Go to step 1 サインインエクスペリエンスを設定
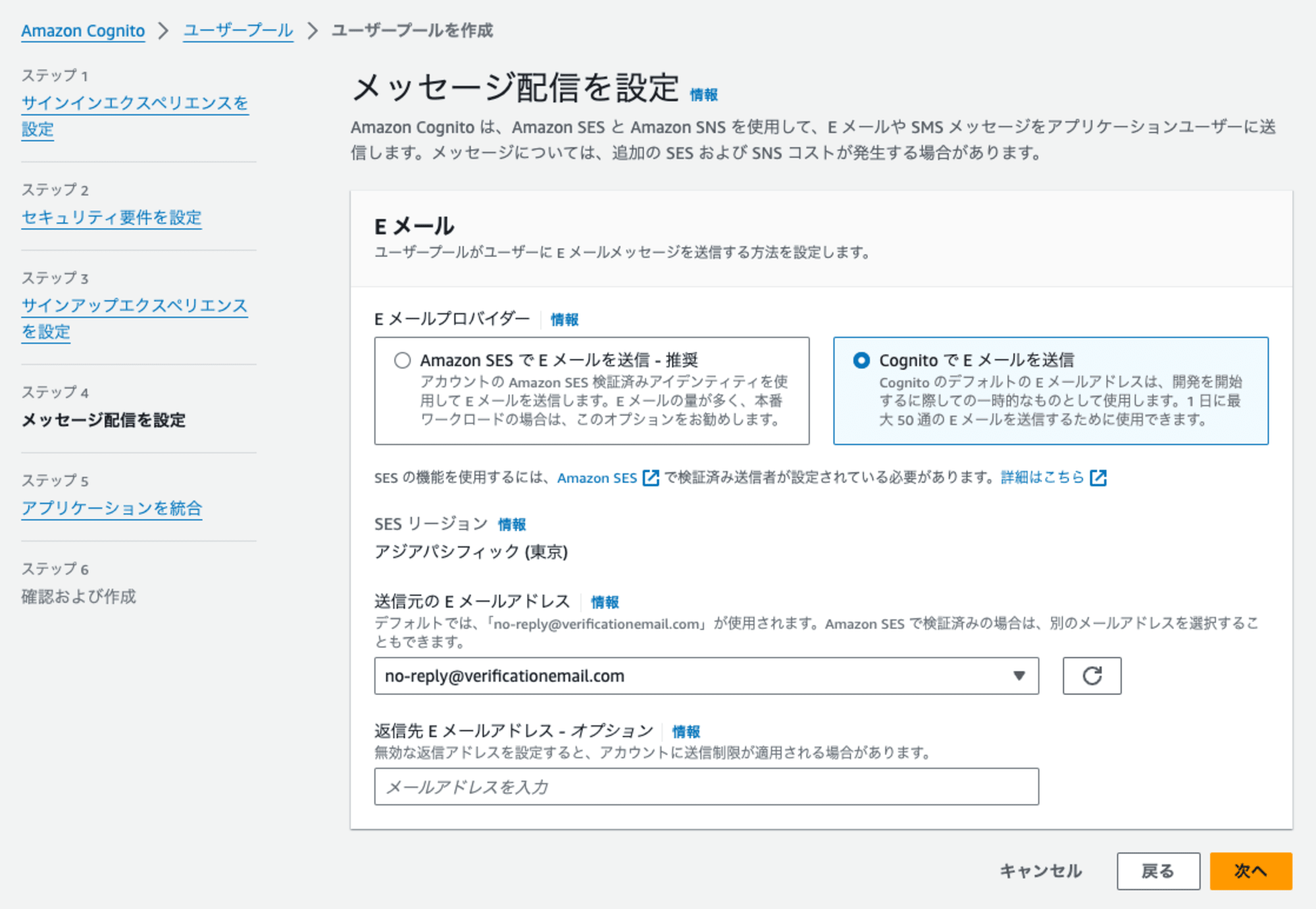 [x=135, y=116]
